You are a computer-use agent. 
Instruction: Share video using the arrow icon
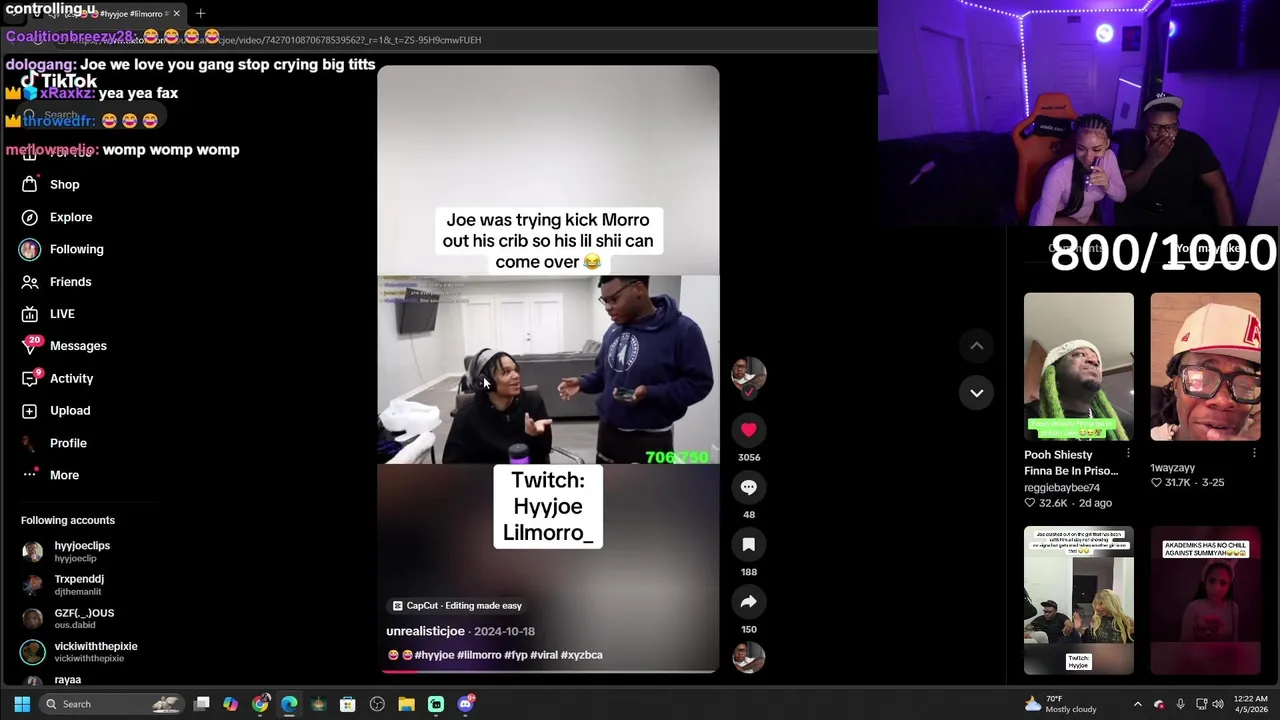pyautogui.click(x=749, y=602)
